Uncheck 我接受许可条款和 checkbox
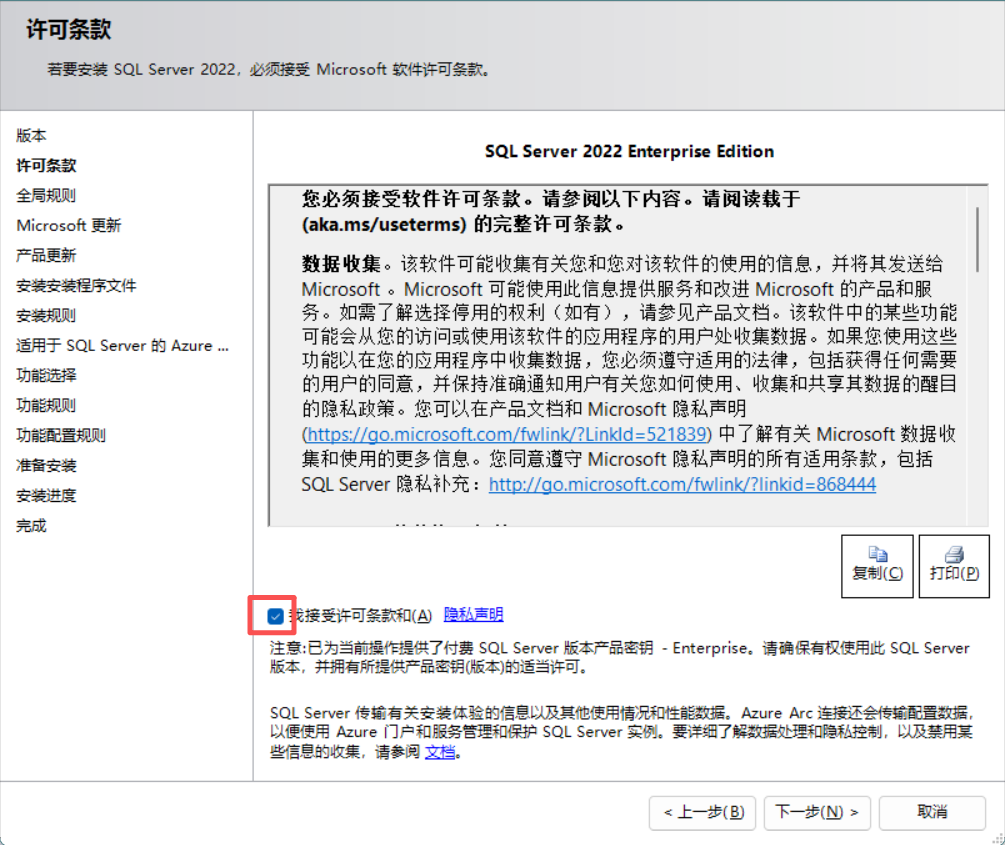The height and width of the screenshot is (845, 1005). [276, 616]
